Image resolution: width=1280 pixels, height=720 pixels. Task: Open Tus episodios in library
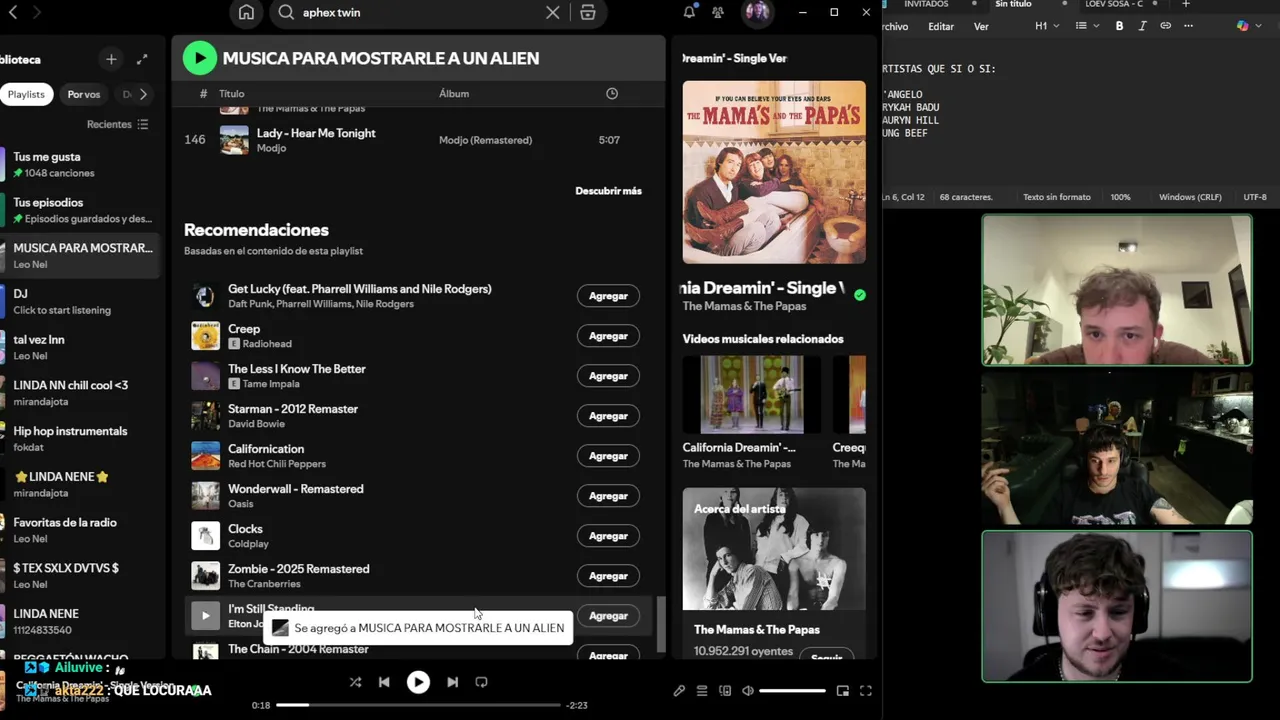pos(82,210)
